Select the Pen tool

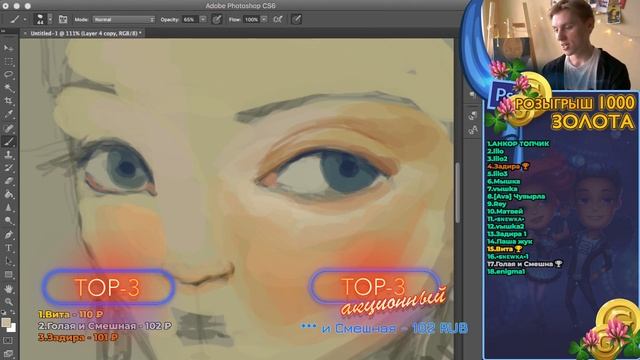click(9, 235)
